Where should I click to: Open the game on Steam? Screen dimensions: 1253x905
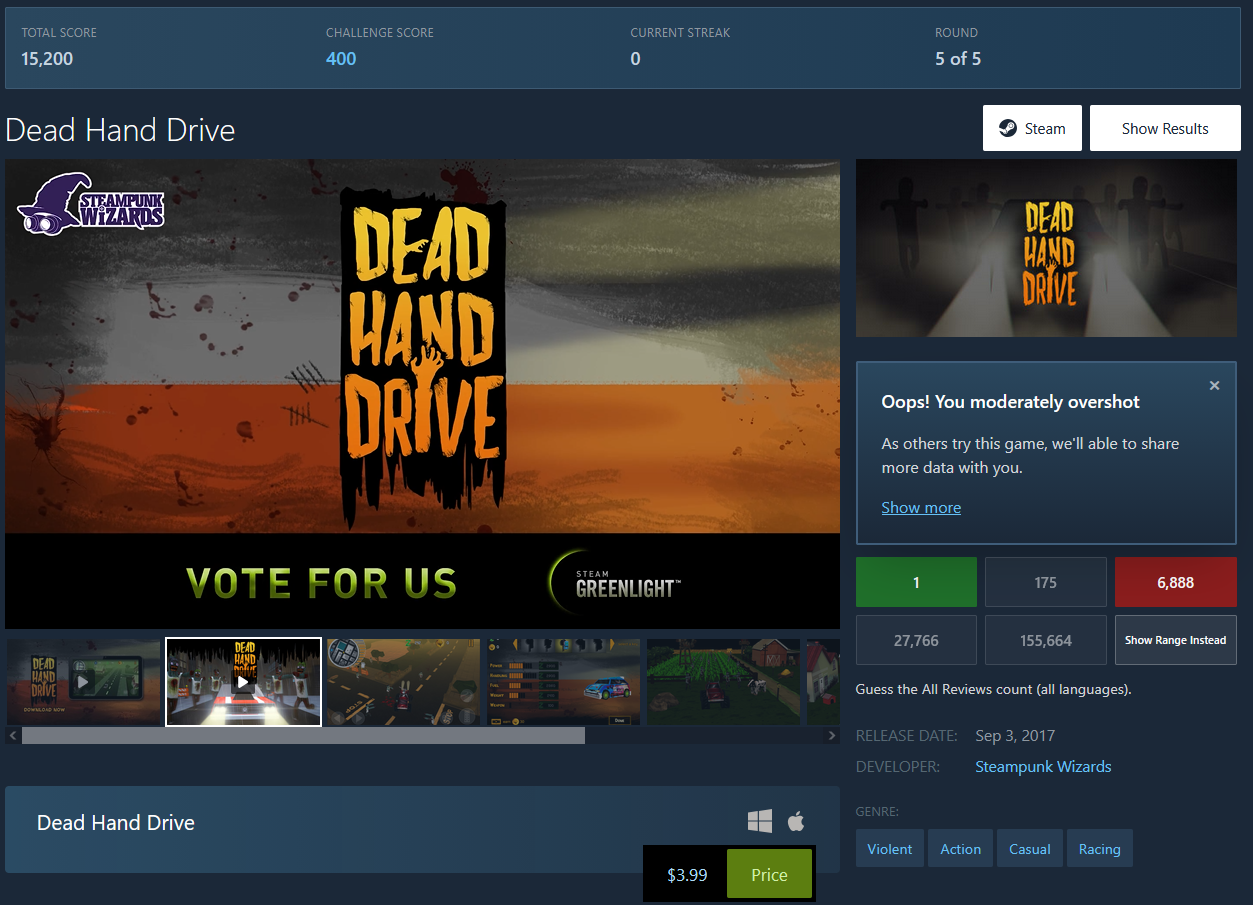[x=1032, y=128]
